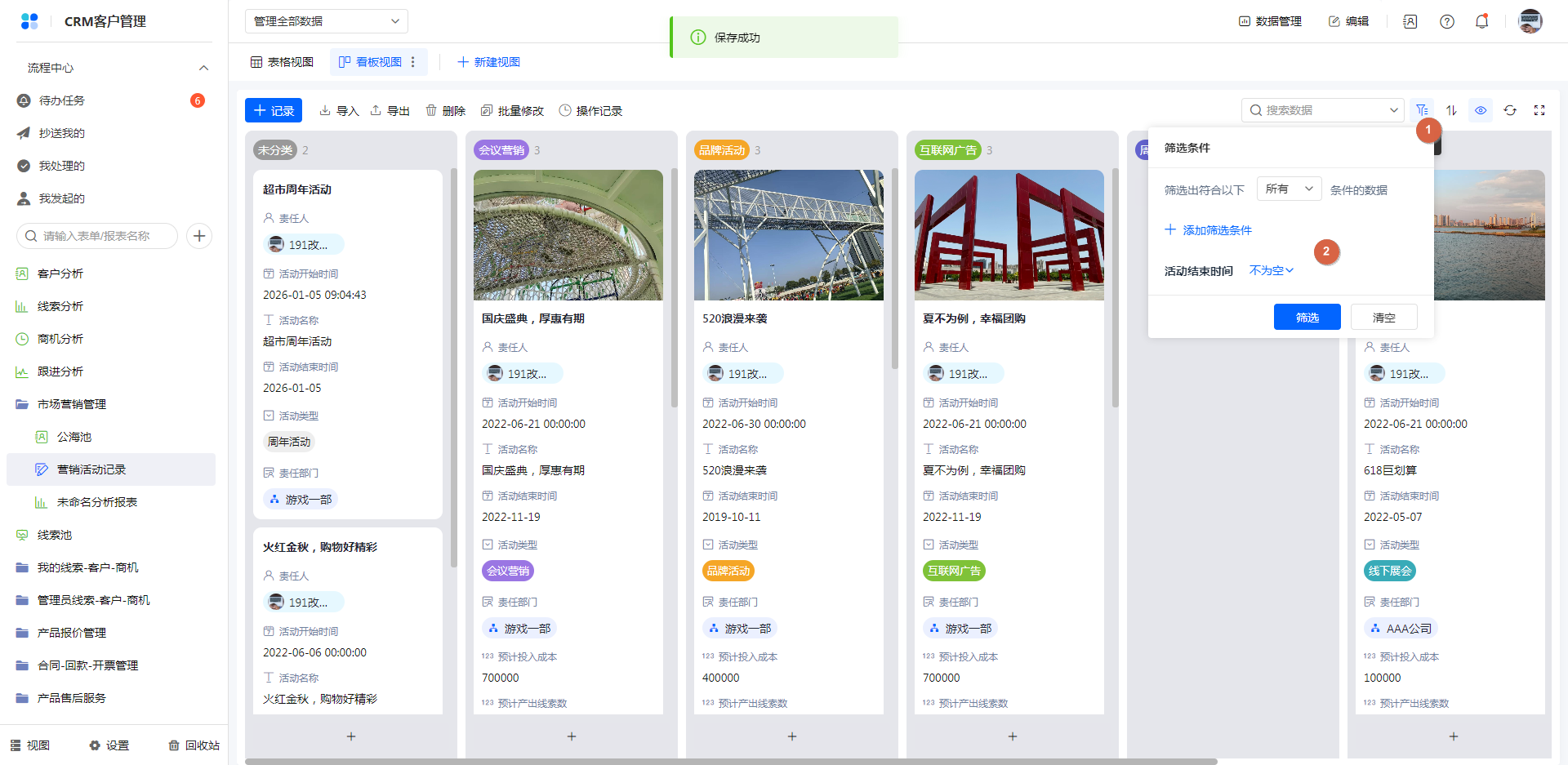The image size is (1568, 765).
Task: Open 公海池 in the sidebar
Action: 74,437
